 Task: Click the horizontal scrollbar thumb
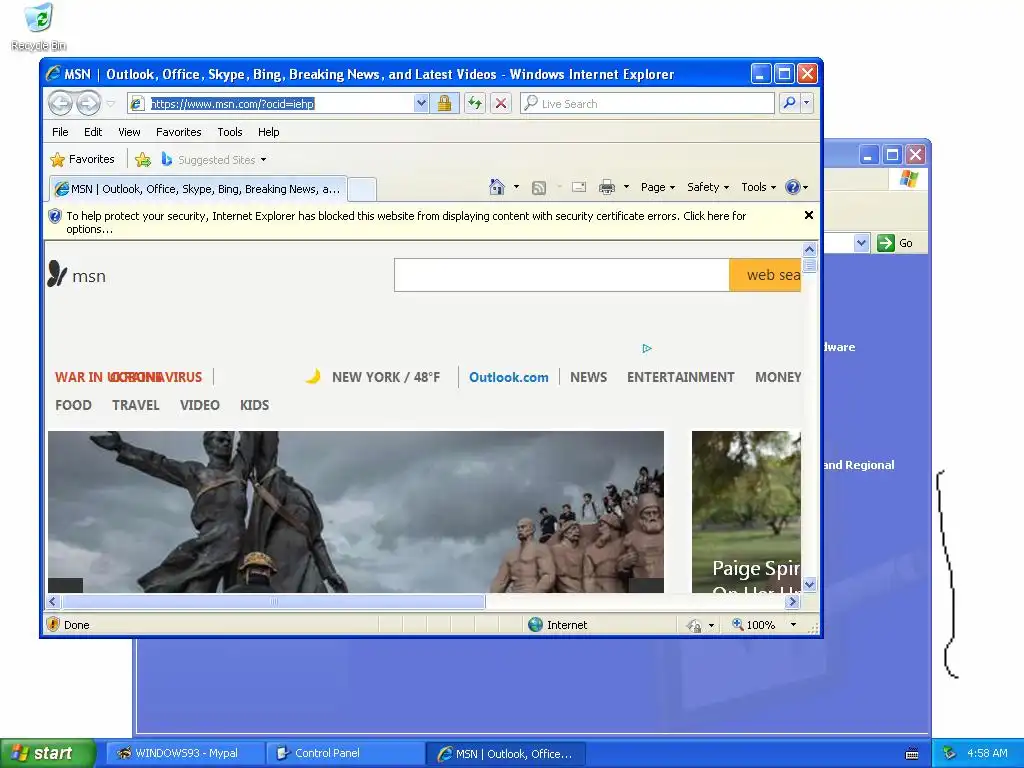pos(274,601)
